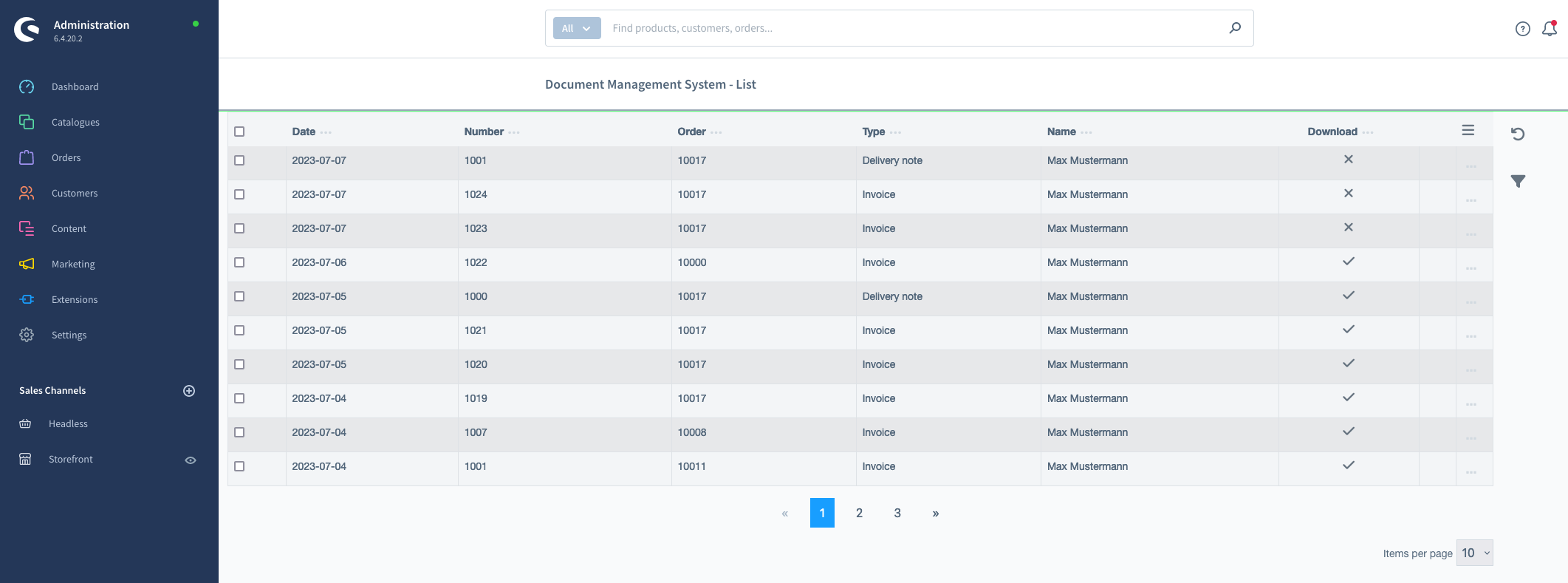Open the Storefront shop icon

[x=25, y=459]
